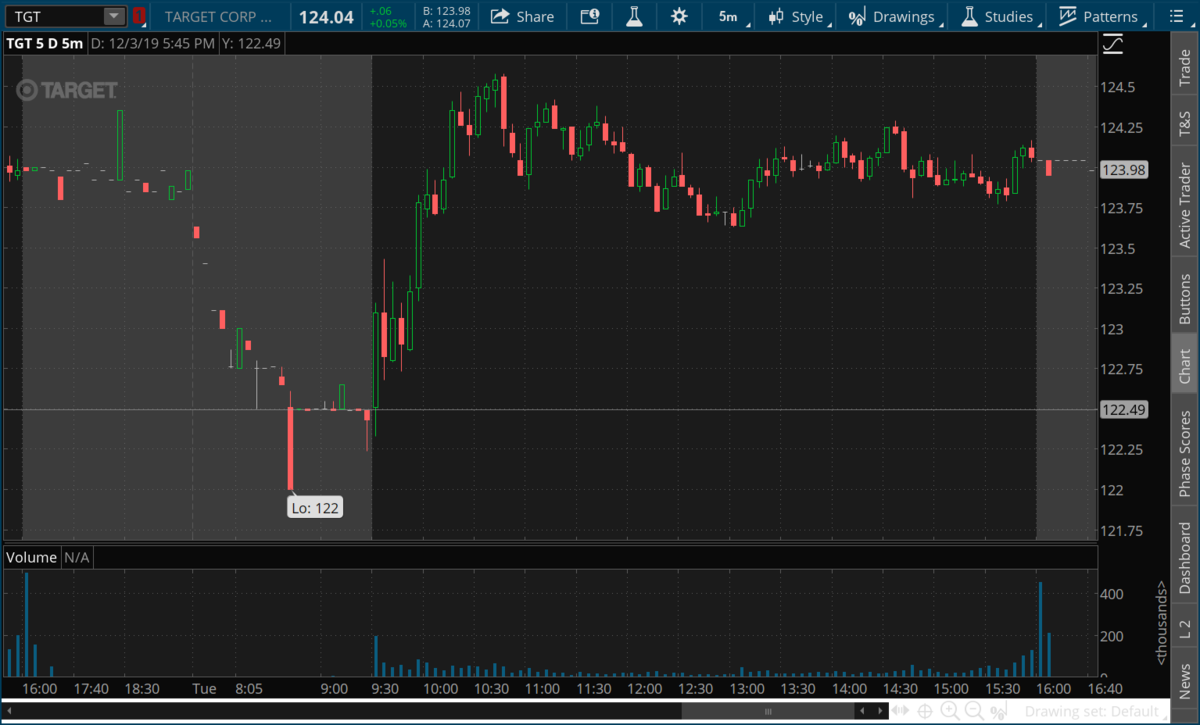This screenshot has width=1200, height=725.
Task: Switch to the Buttons sidebar tab
Action: point(1185,293)
